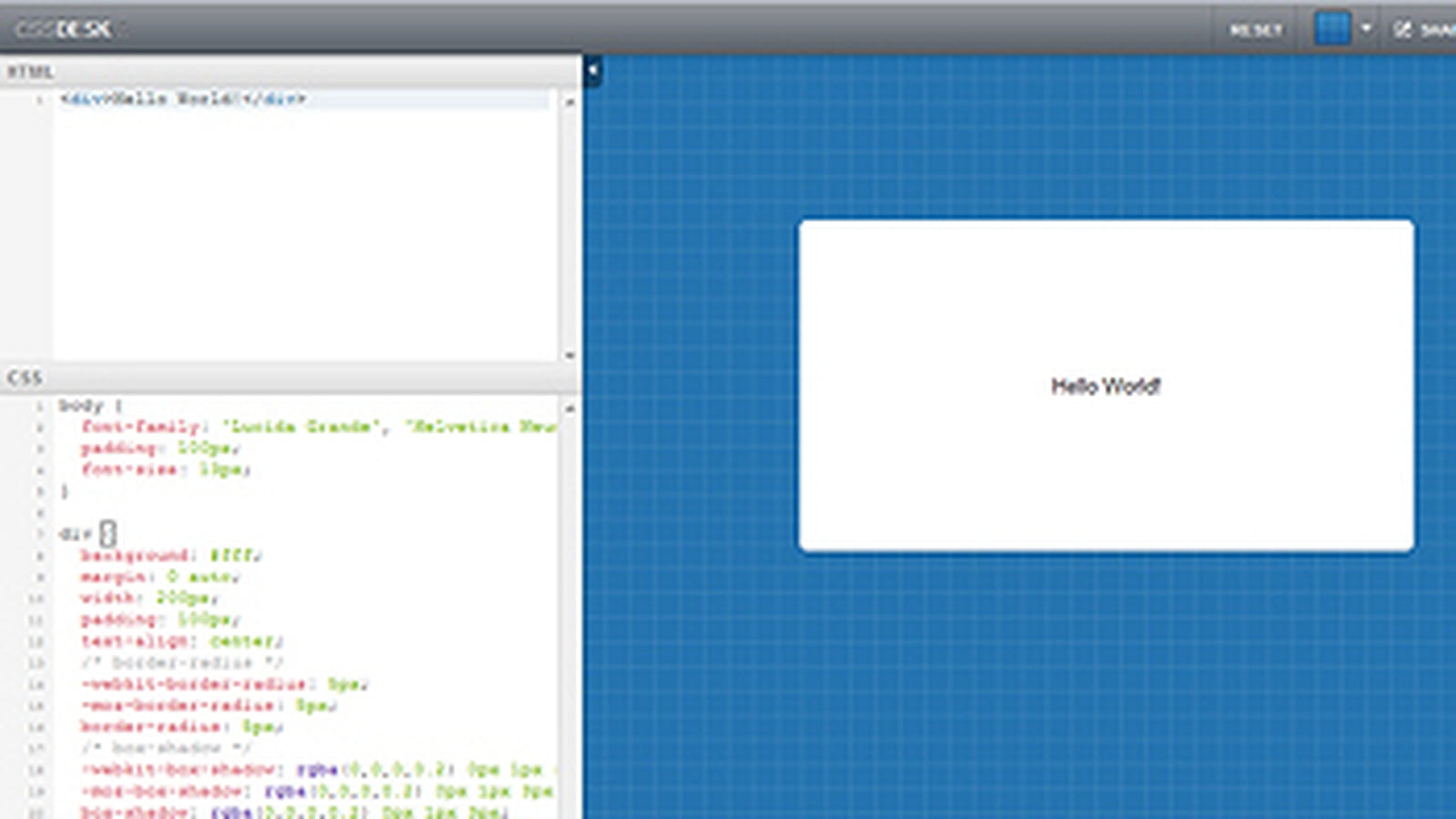
Task: Click the 'text-align: center;' CSS line
Action: 182,642
